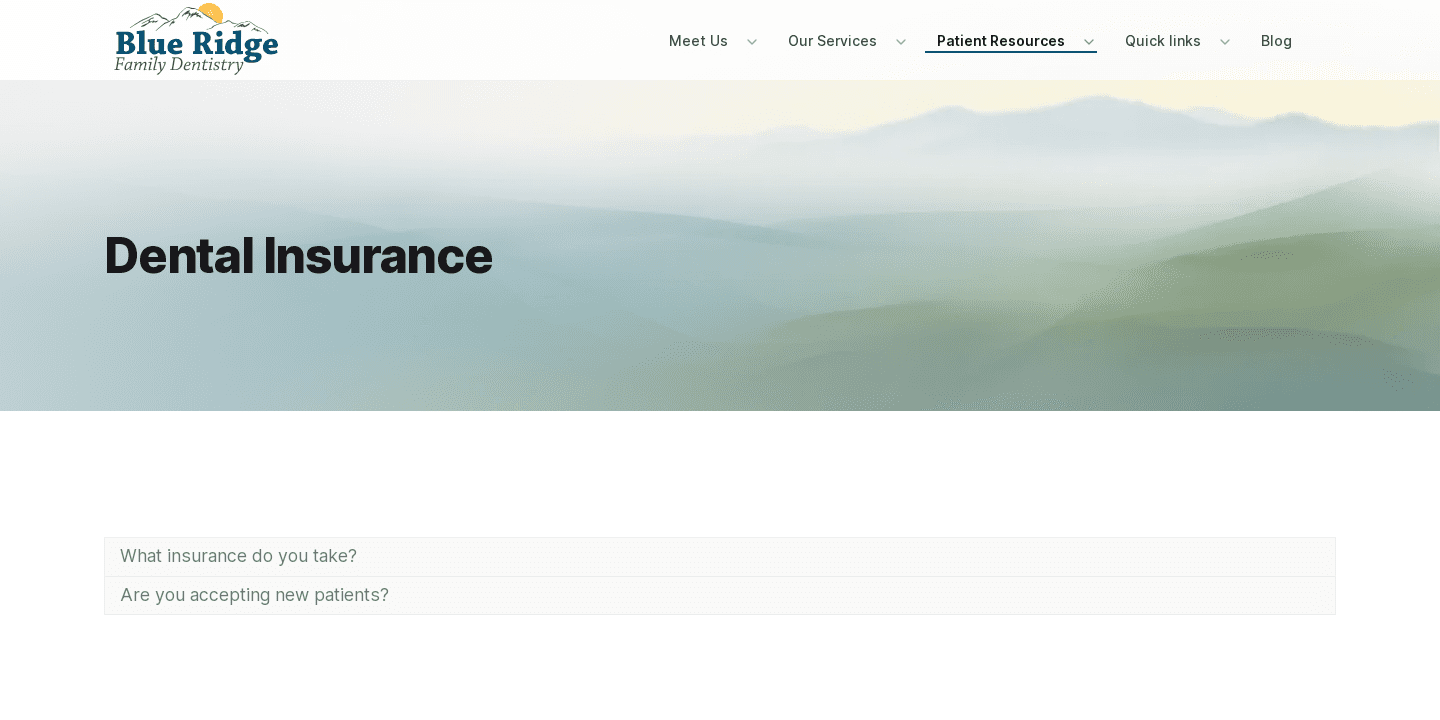Expand 'Are you accepting new patients?' question
This screenshot has height=720, width=1440.
(x=720, y=596)
